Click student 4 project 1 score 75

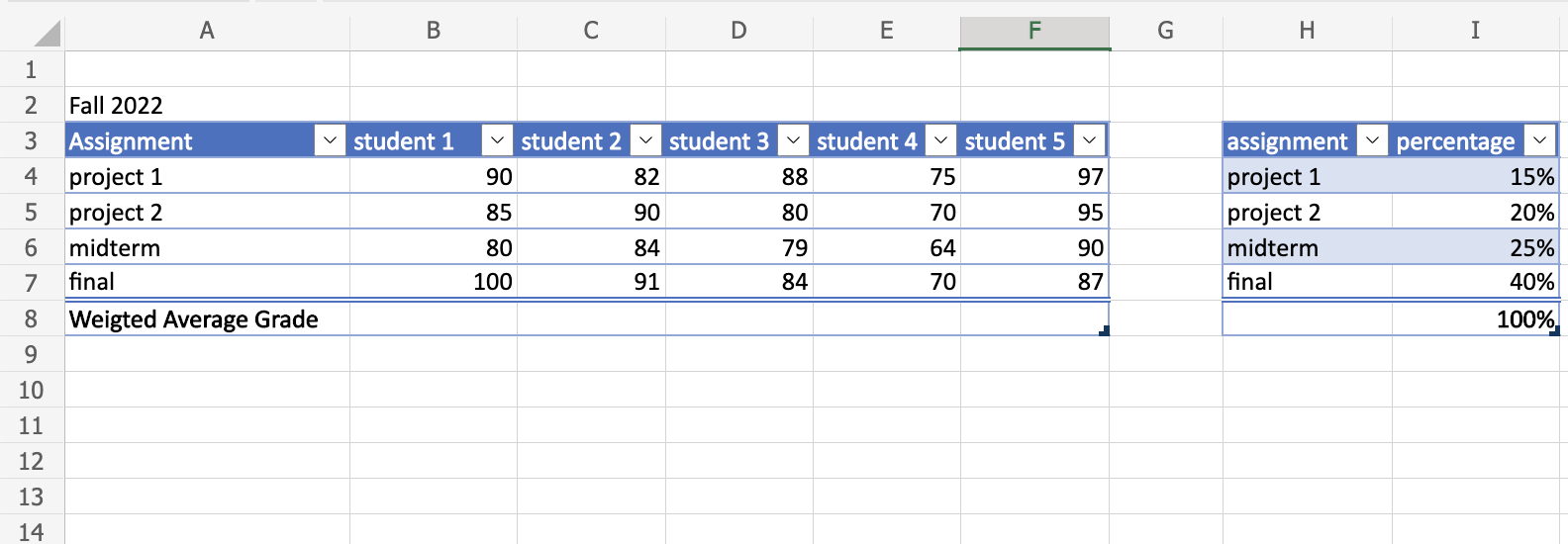point(887,176)
